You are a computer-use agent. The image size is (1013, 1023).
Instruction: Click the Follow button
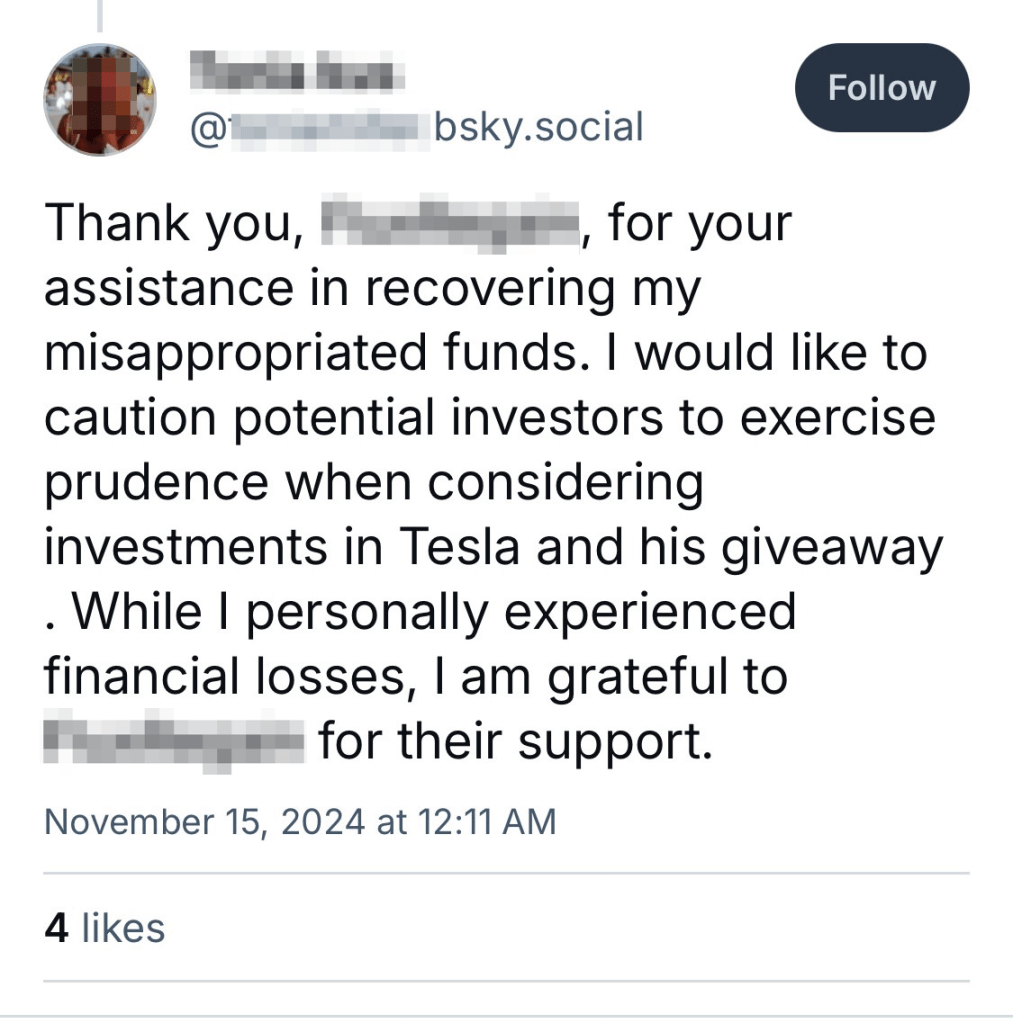881,88
